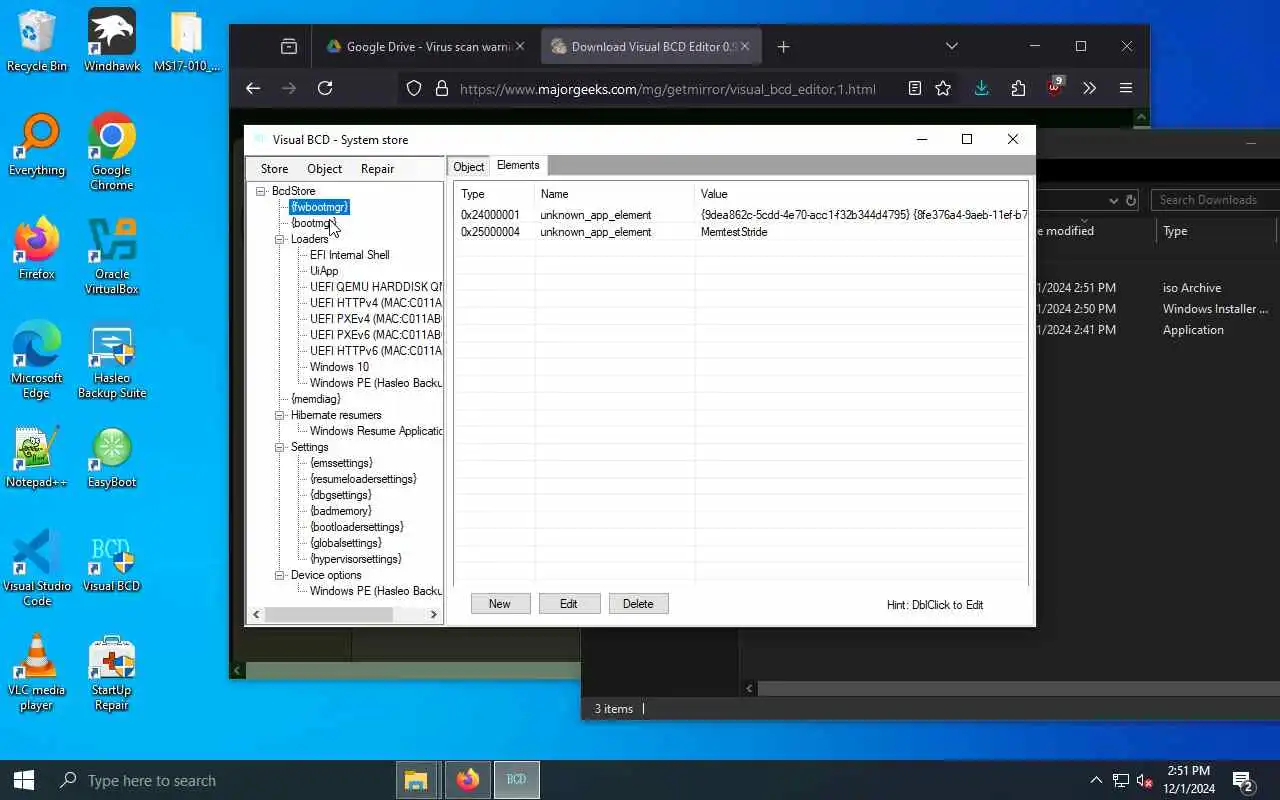The width and height of the screenshot is (1280, 800).
Task: Click Firefox bookmark star icon
Action: (x=943, y=88)
